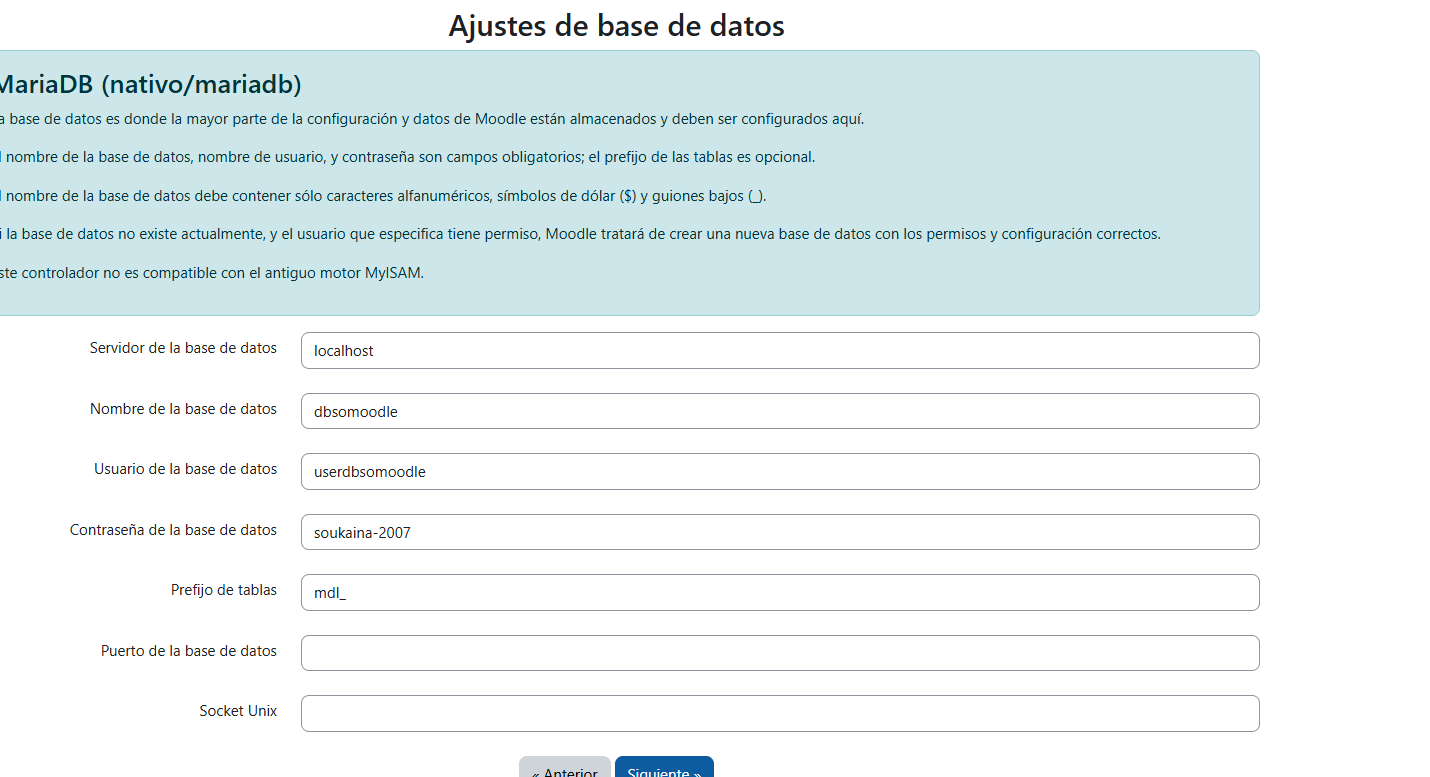Click the 'Contraseña de la base de datos' label
Image resolution: width=1430 pixels, height=777 pixels.
tap(173, 529)
